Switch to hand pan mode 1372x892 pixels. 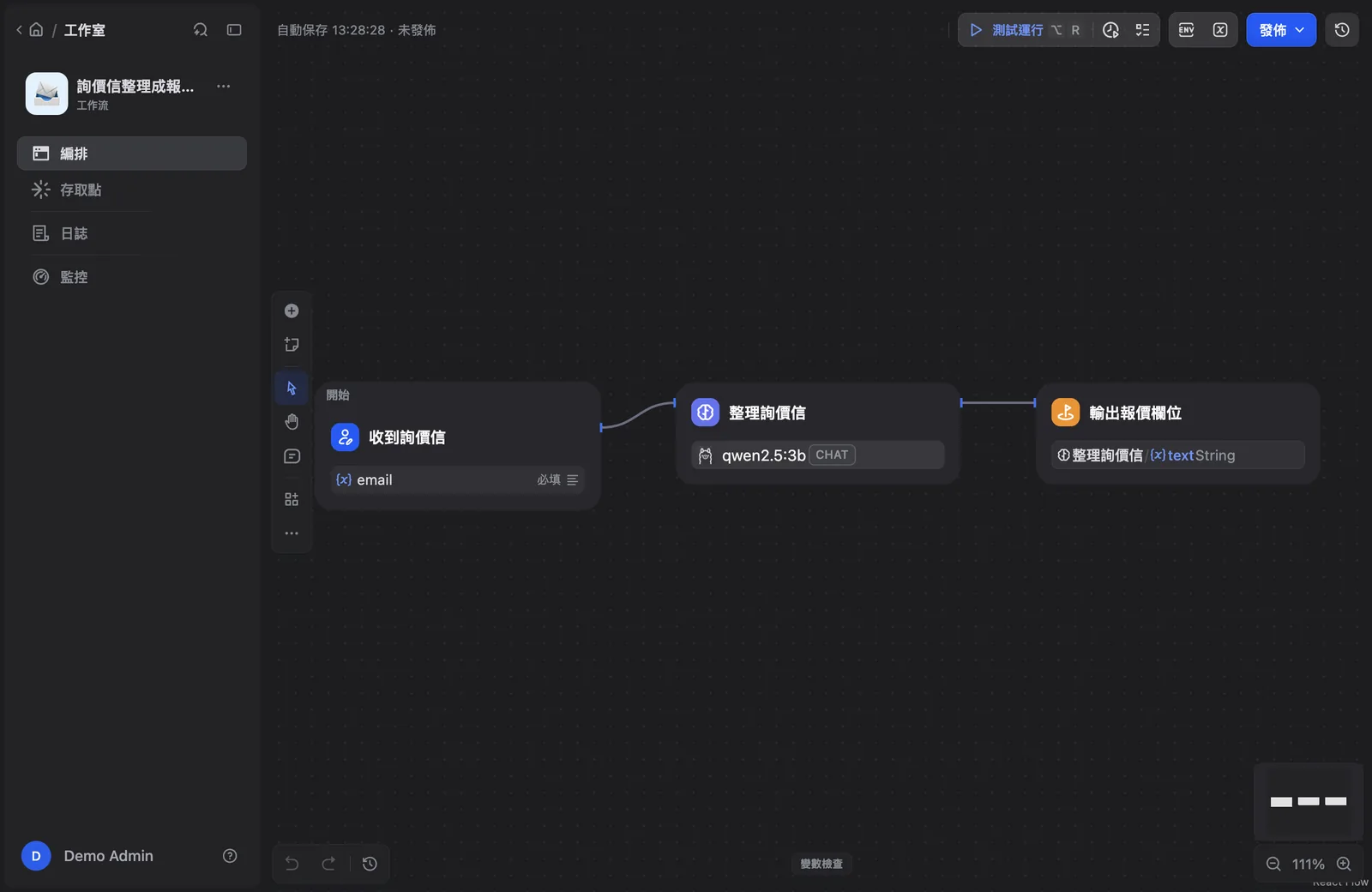pyautogui.click(x=292, y=422)
